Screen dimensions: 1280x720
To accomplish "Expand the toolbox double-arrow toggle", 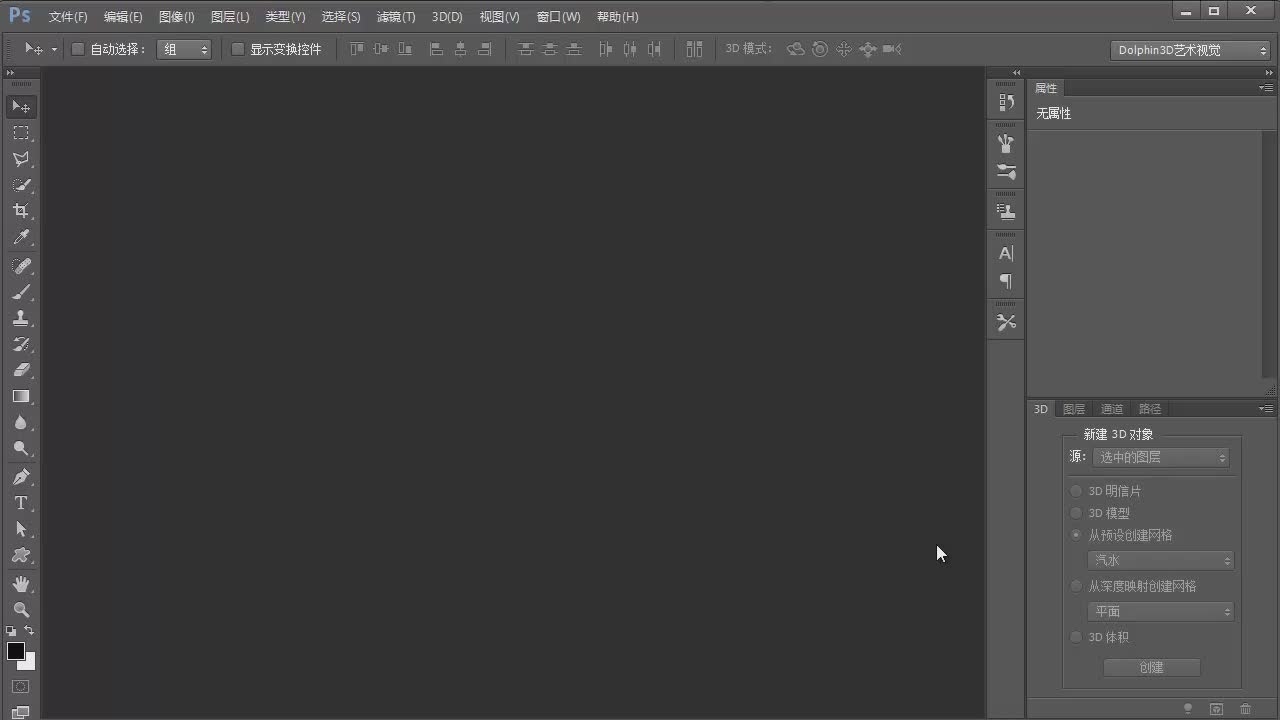I will 11,73.
